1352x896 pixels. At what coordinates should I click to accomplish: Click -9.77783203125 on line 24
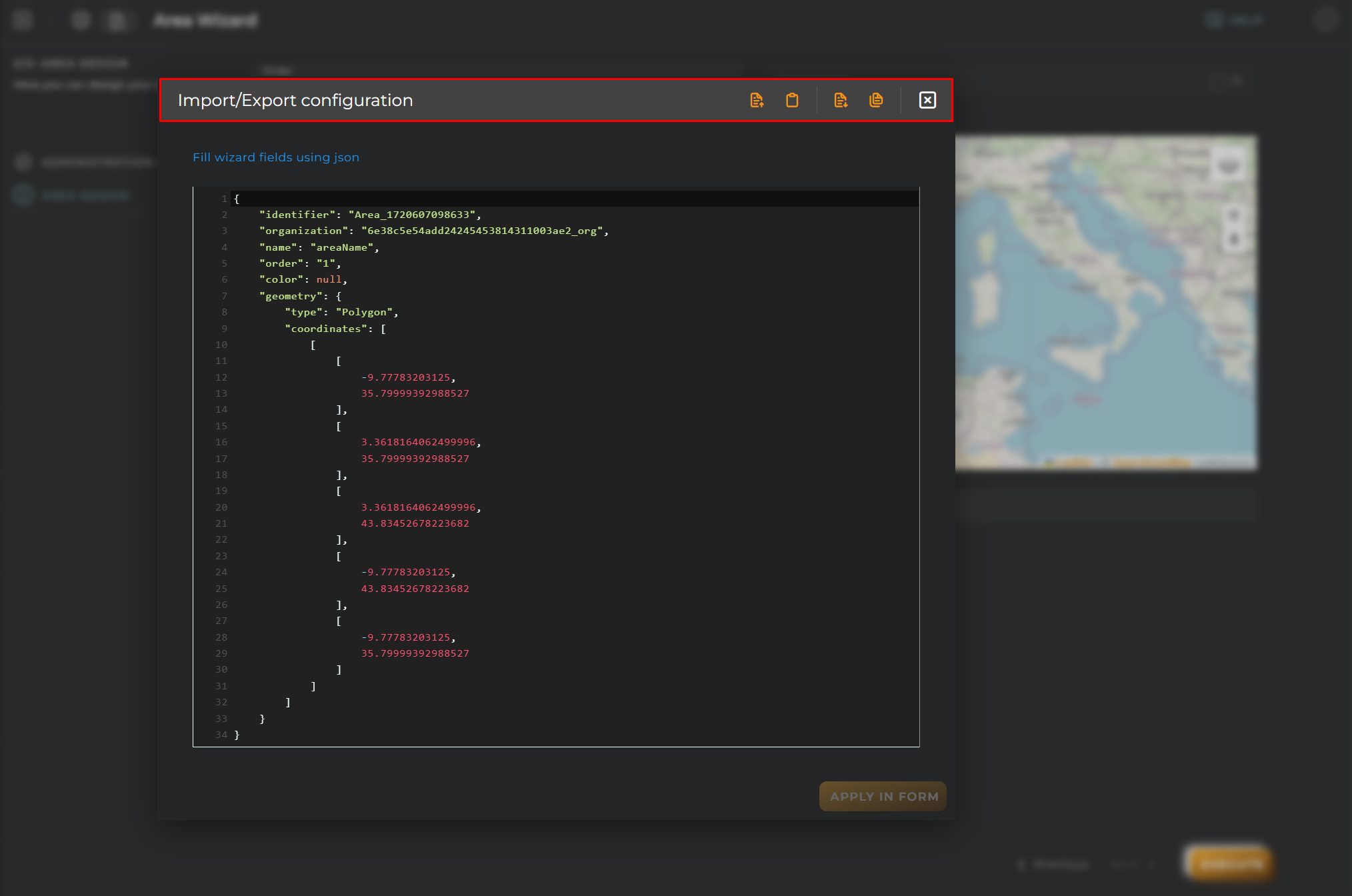pyautogui.click(x=406, y=572)
